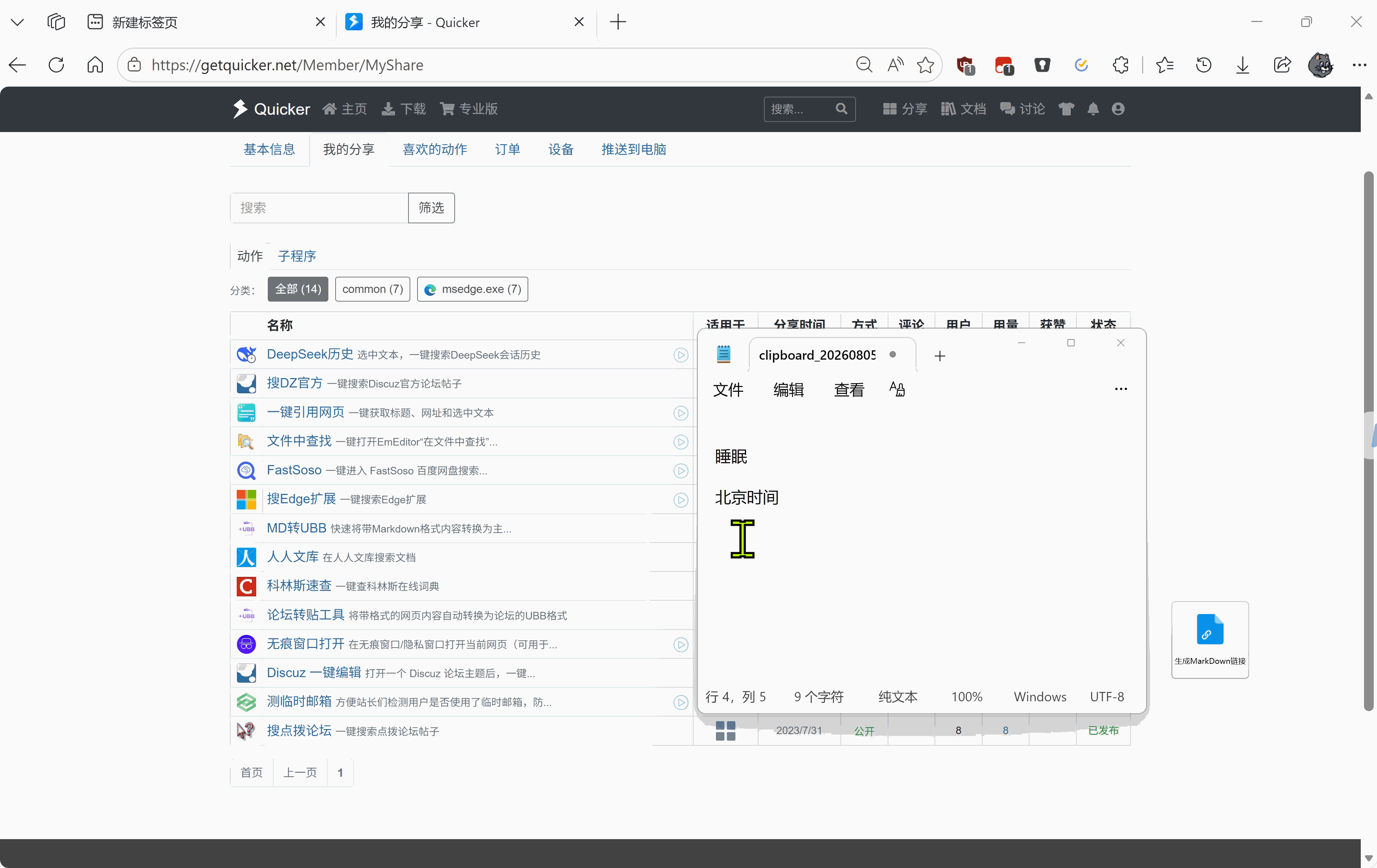Open Quicker 下载 nav link
This screenshot has height=868, width=1377.
pyautogui.click(x=404, y=109)
